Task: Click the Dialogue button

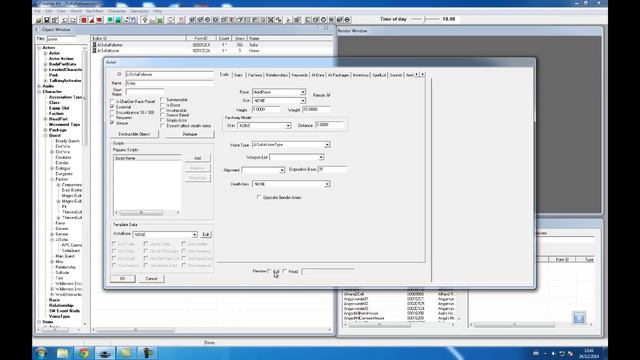Action: pos(189,134)
